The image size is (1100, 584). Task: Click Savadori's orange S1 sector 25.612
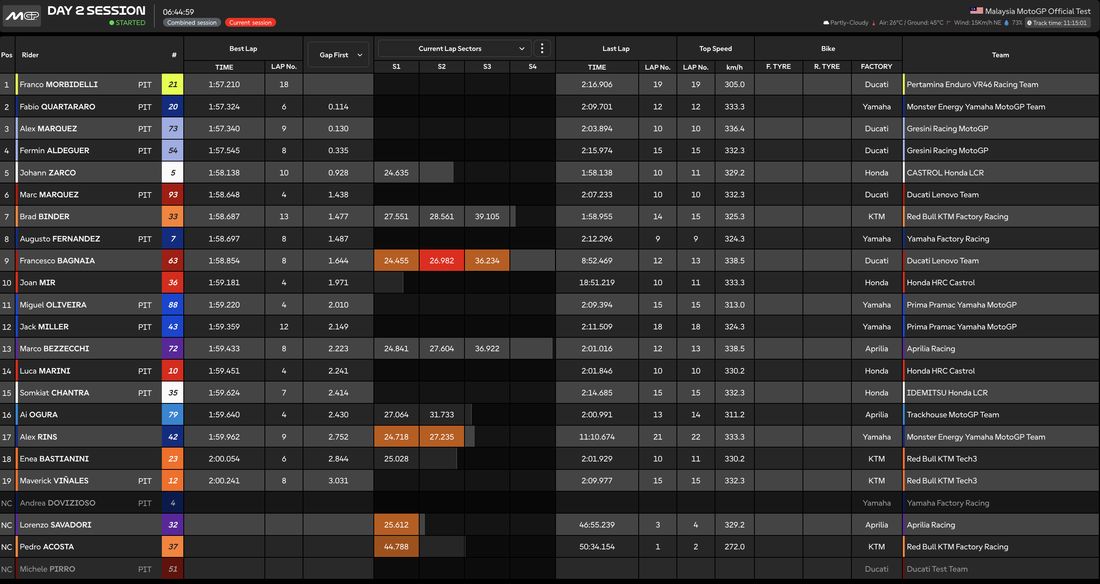[396, 524]
